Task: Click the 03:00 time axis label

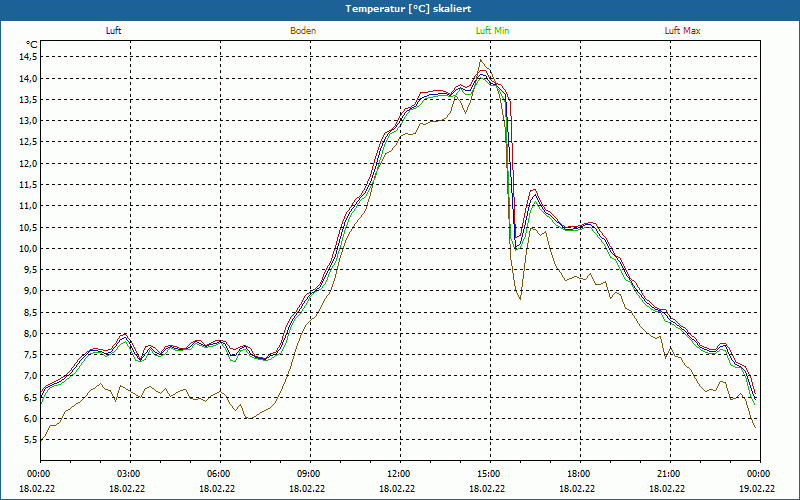Action: pyautogui.click(x=128, y=474)
